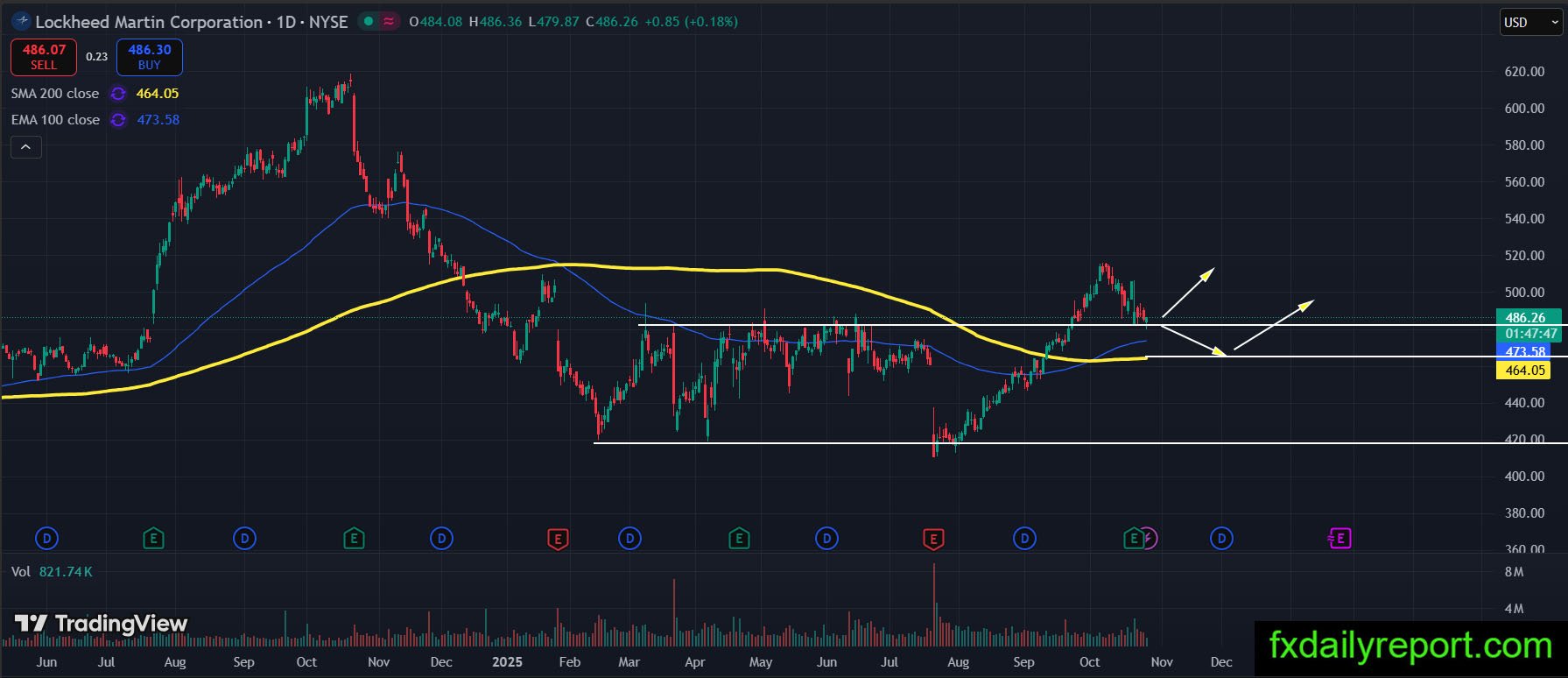Click the volume value 821.74K
The image size is (1568, 678).
tap(66, 572)
